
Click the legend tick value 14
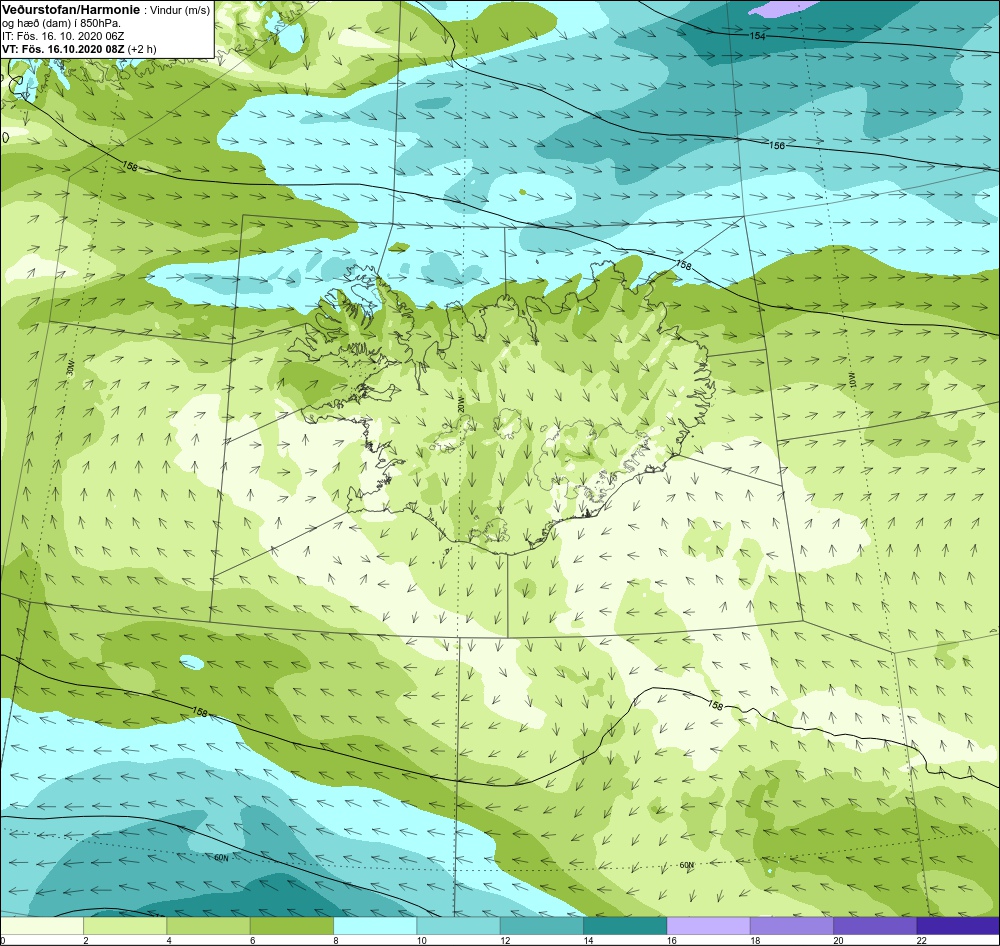(x=588, y=940)
